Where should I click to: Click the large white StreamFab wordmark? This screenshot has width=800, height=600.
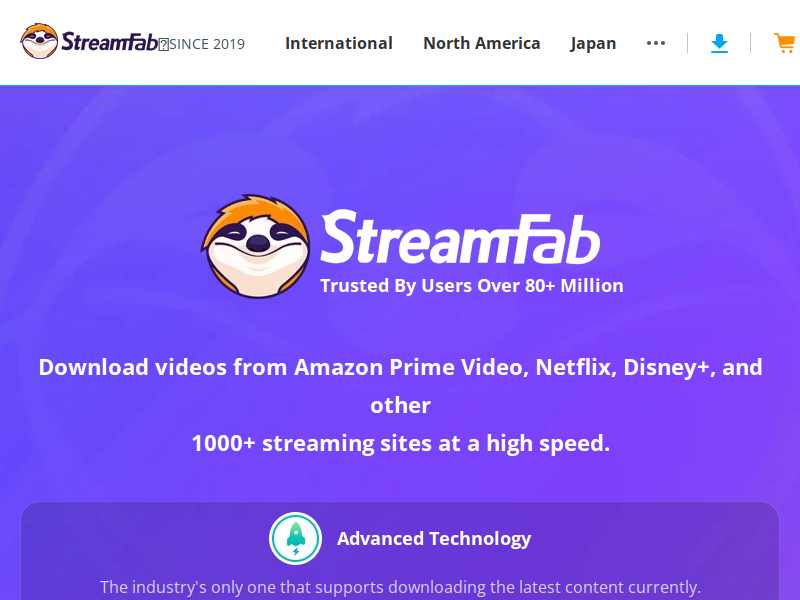coord(460,238)
